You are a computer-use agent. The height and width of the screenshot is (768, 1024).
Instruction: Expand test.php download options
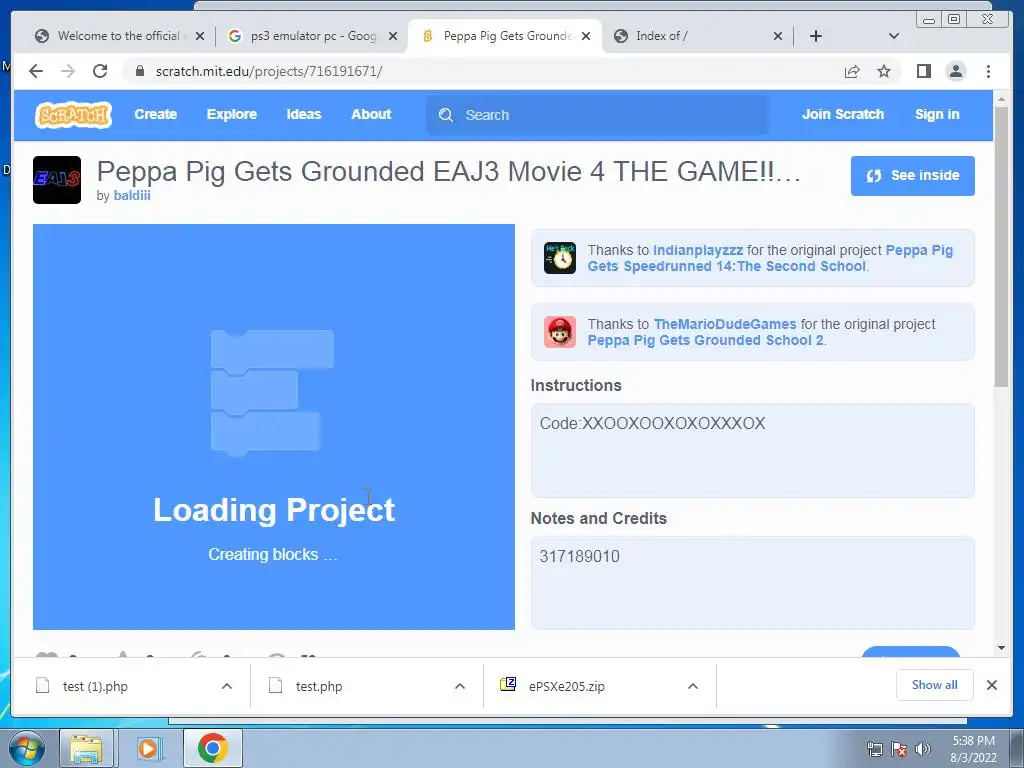pyautogui.click(x=460, y=686)
